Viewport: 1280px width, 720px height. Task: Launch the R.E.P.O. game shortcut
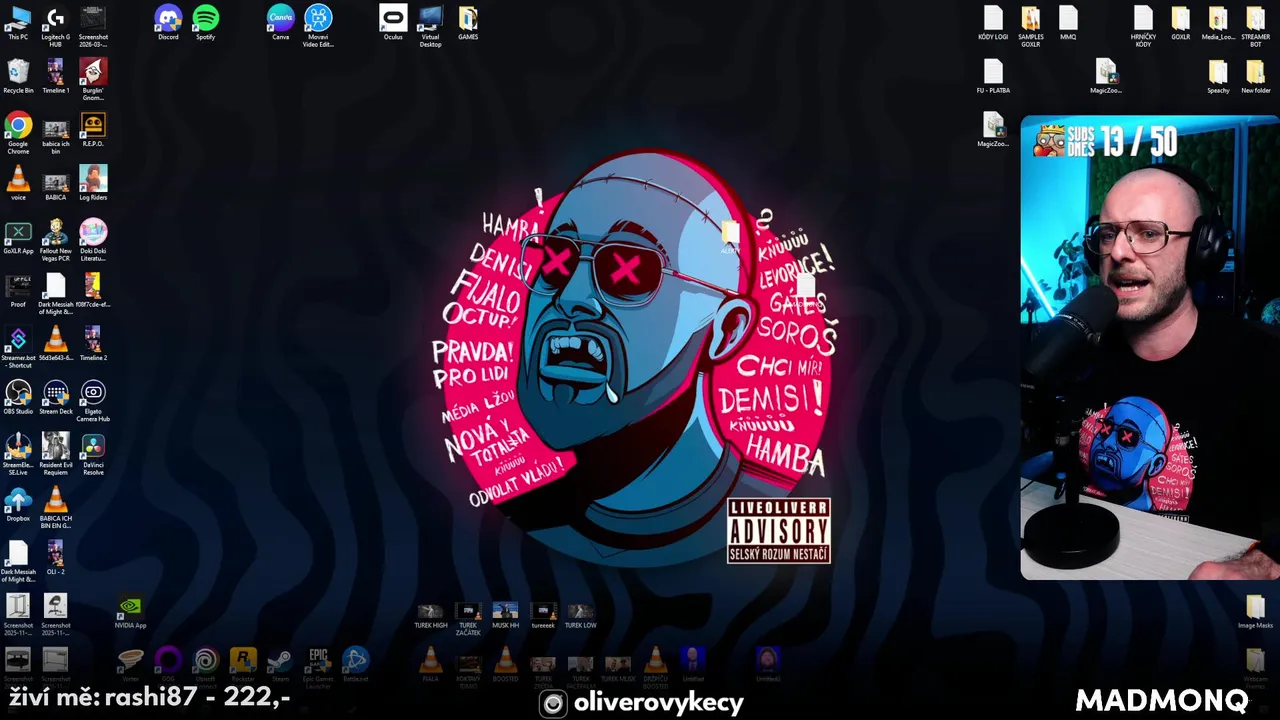(93, 129)
